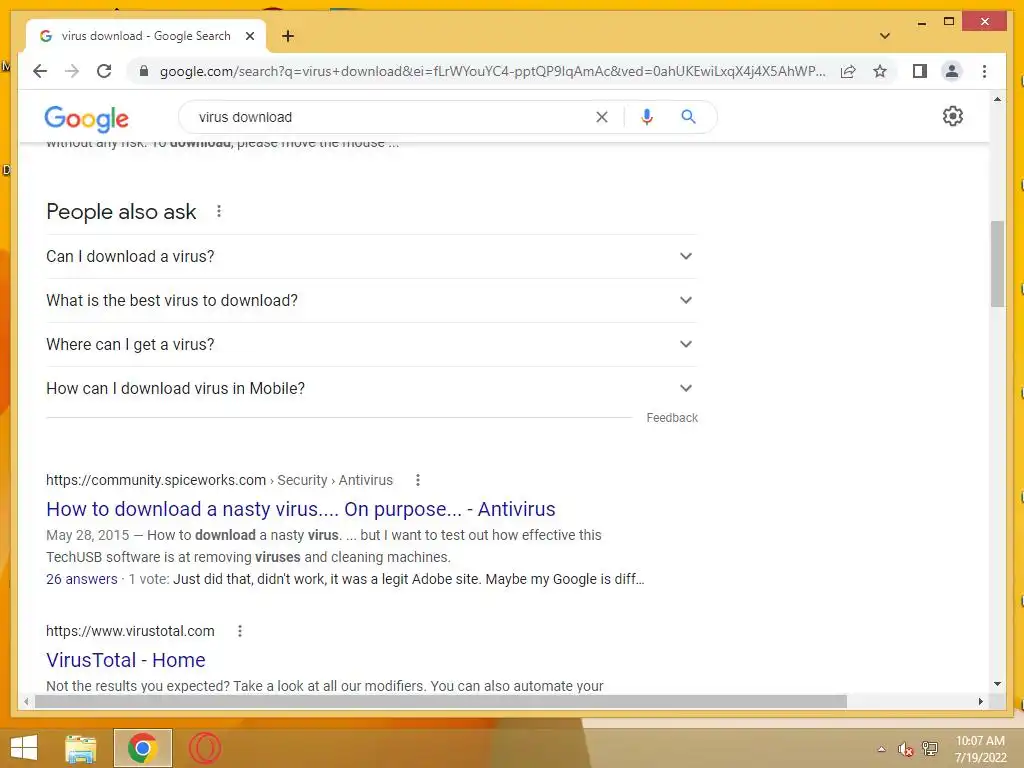Viewport: 1024px width, 768px height.
Task: Expand 'What is the best virus to download?'
Action: [371, 300]
